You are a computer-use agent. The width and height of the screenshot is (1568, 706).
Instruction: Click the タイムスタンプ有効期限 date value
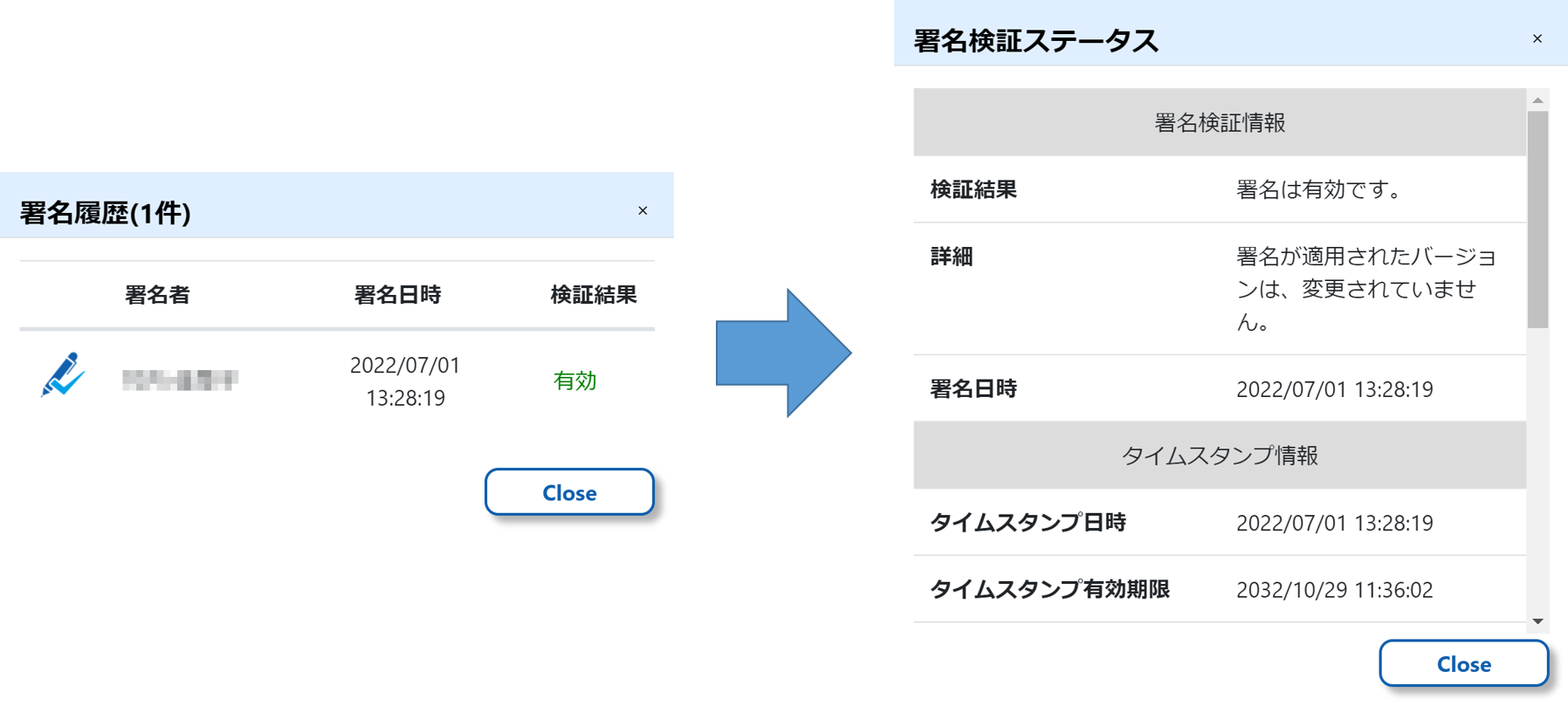pos(1334,590)
